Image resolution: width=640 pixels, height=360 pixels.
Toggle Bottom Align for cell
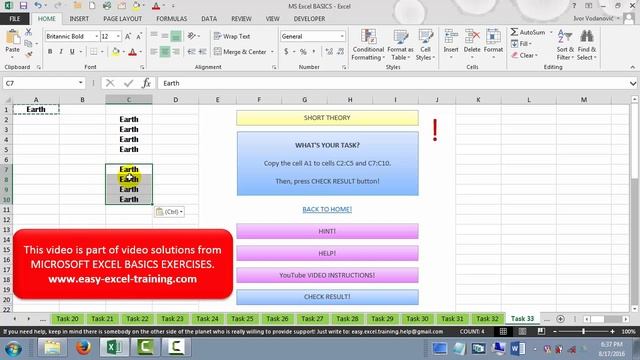pyautogui.click(x=176, y=36)
